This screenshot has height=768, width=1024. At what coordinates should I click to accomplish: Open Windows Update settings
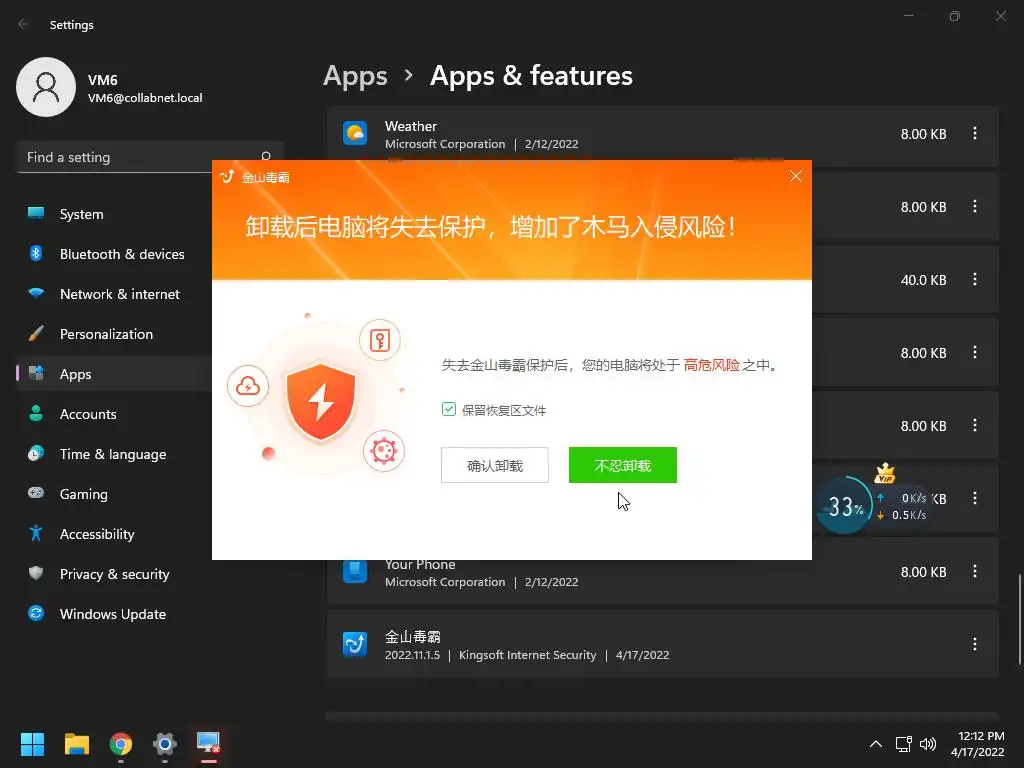(114, 614)
